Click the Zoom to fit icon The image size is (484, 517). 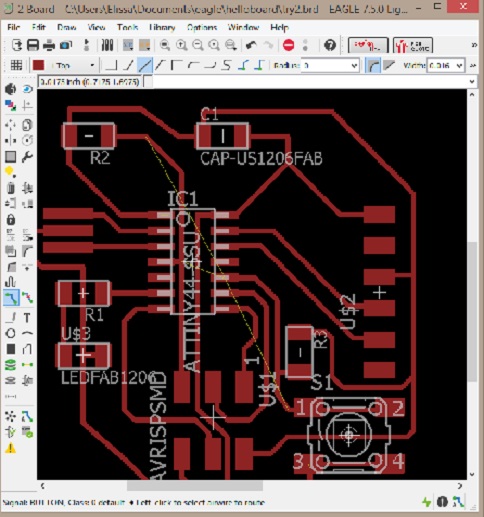coord(165,45)
